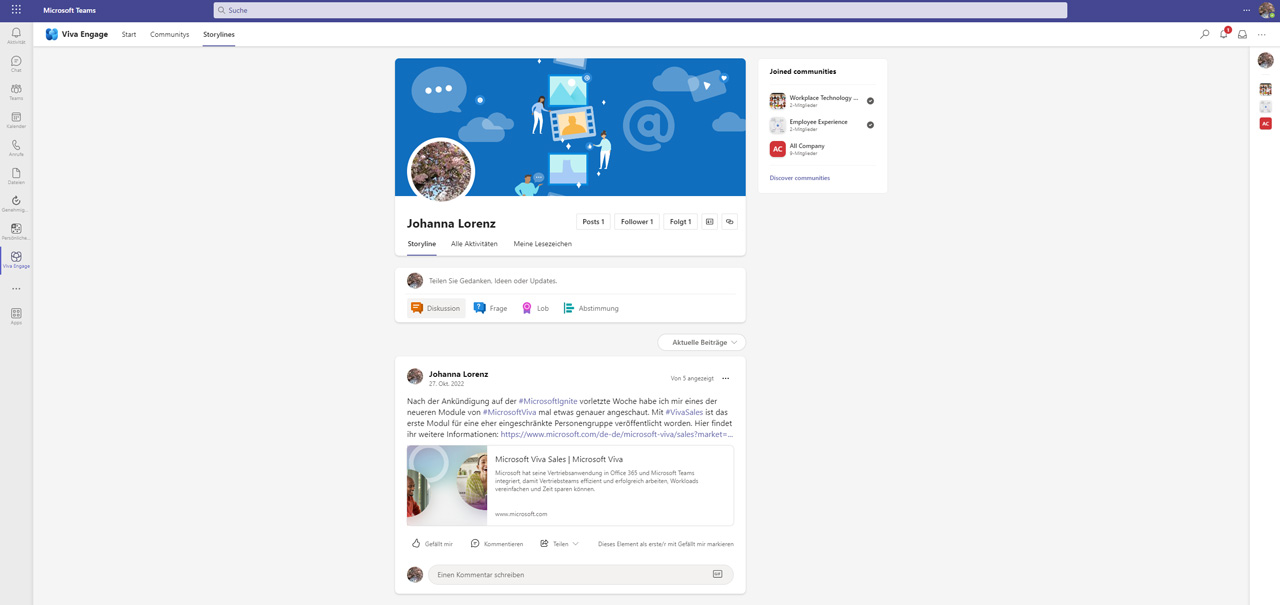Viewport: 1280px width, 605px height.
Task: Select the Abstimmung post type
Action: coord(590,308)
